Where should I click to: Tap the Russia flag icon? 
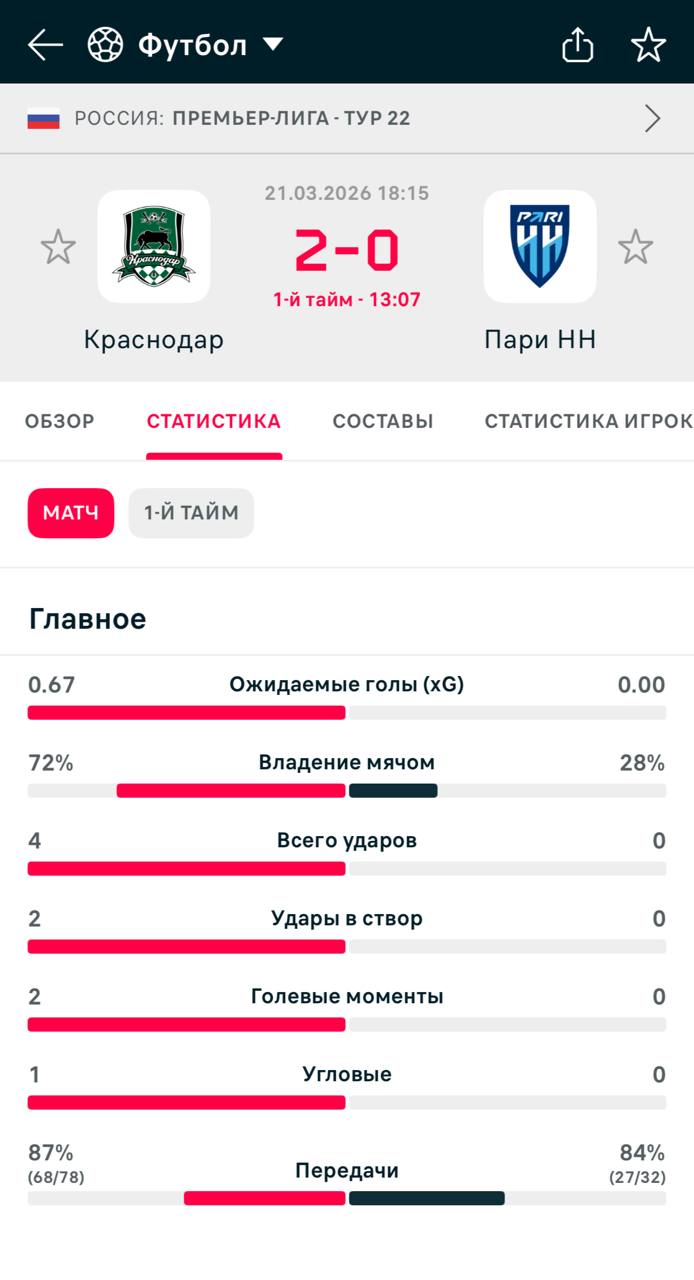point(43,119)
